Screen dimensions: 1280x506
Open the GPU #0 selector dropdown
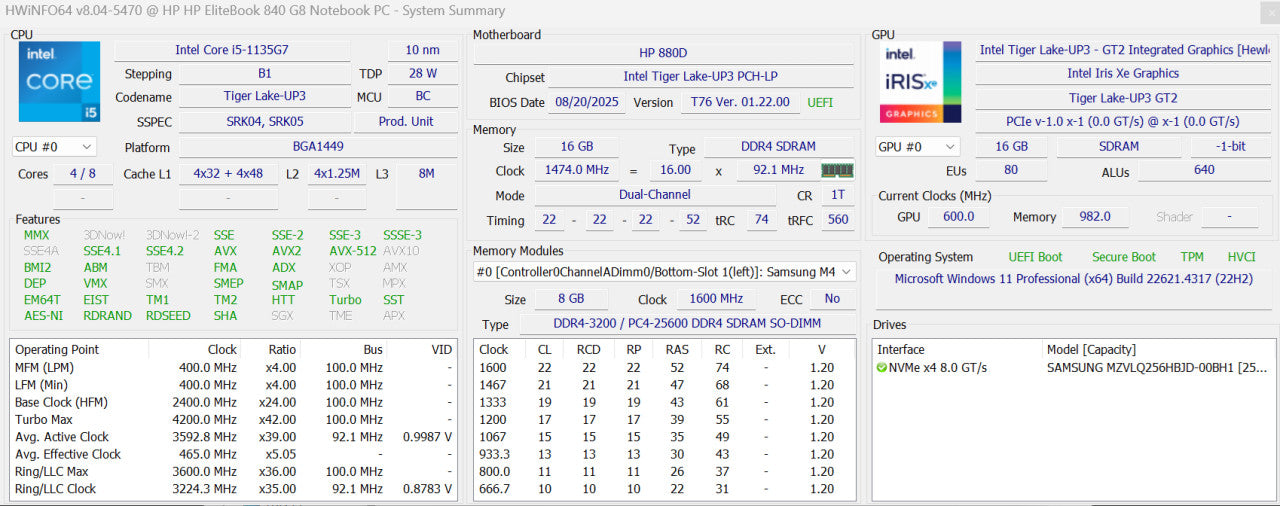[917, 147]
